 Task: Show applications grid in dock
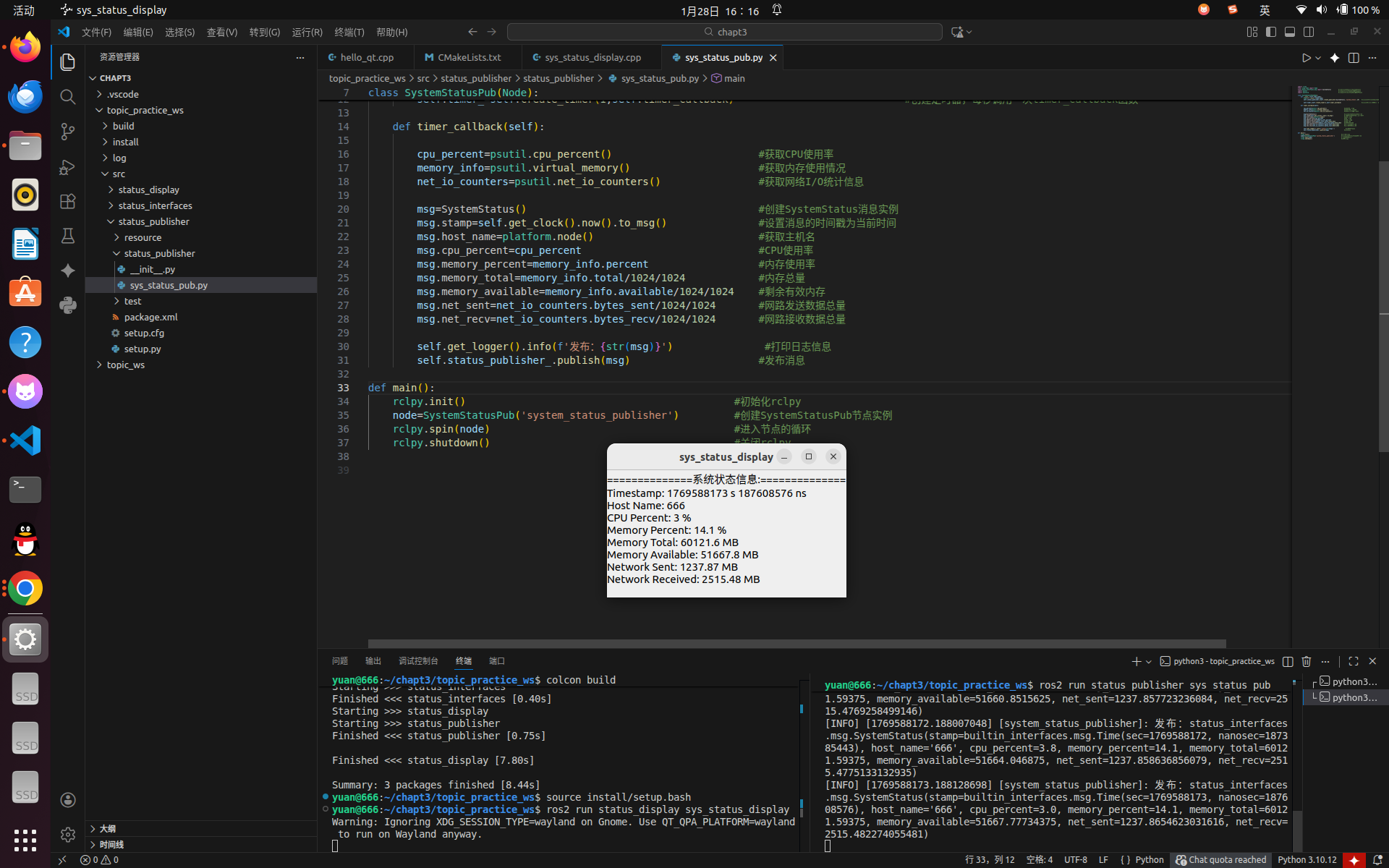coord(25,840)
